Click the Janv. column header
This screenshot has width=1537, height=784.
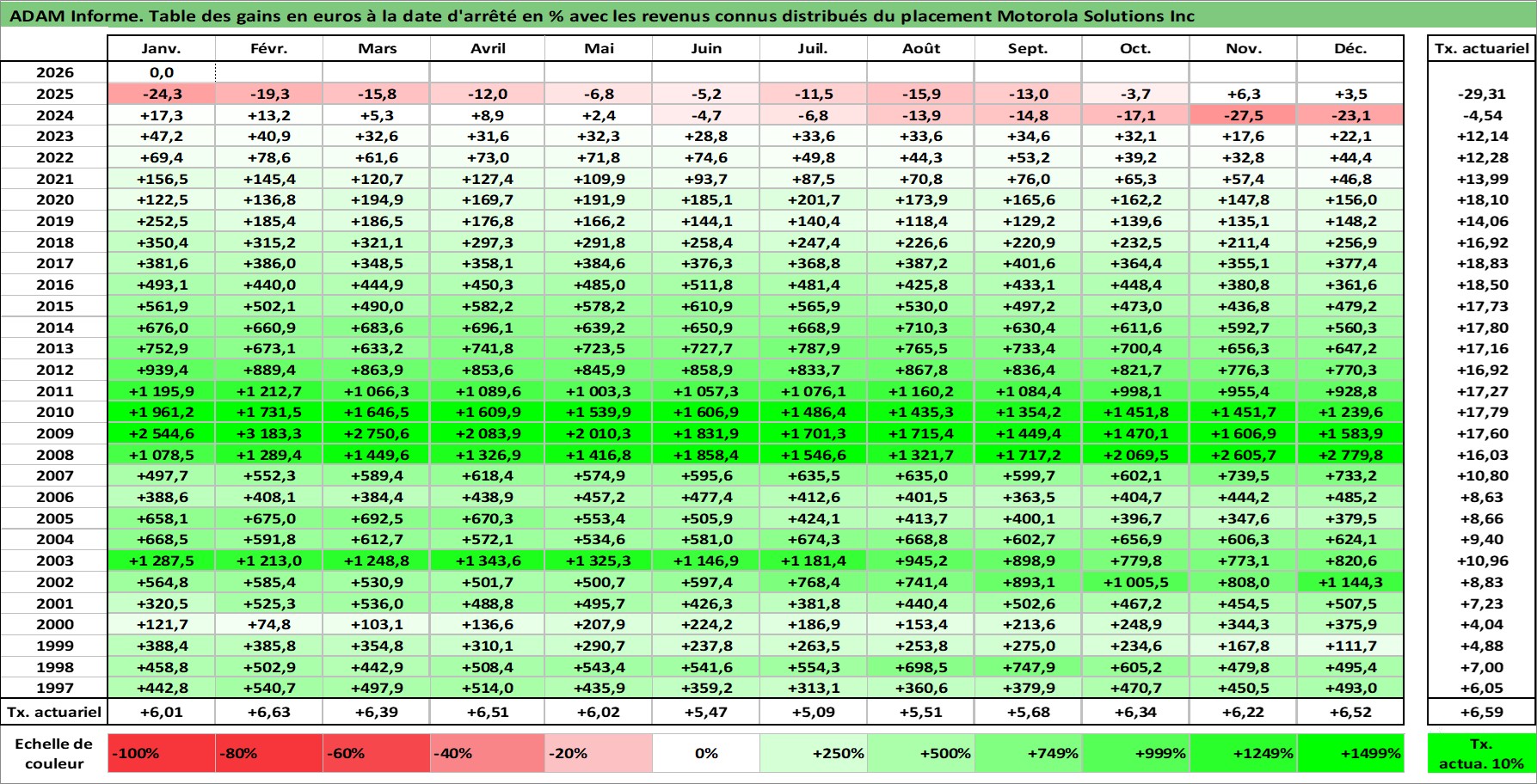pos(162,48)
